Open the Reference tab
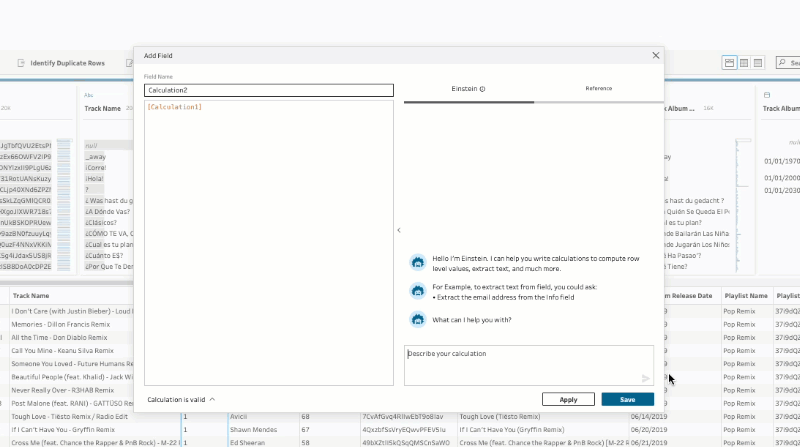Viewport: 800px width, 447px height. tap(598, 89)
